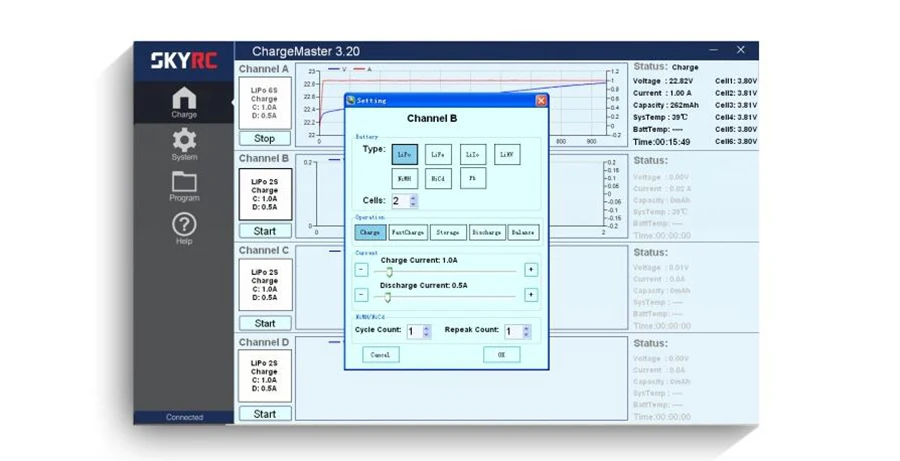Open the Help question mark section

click(x=184, y=228)
